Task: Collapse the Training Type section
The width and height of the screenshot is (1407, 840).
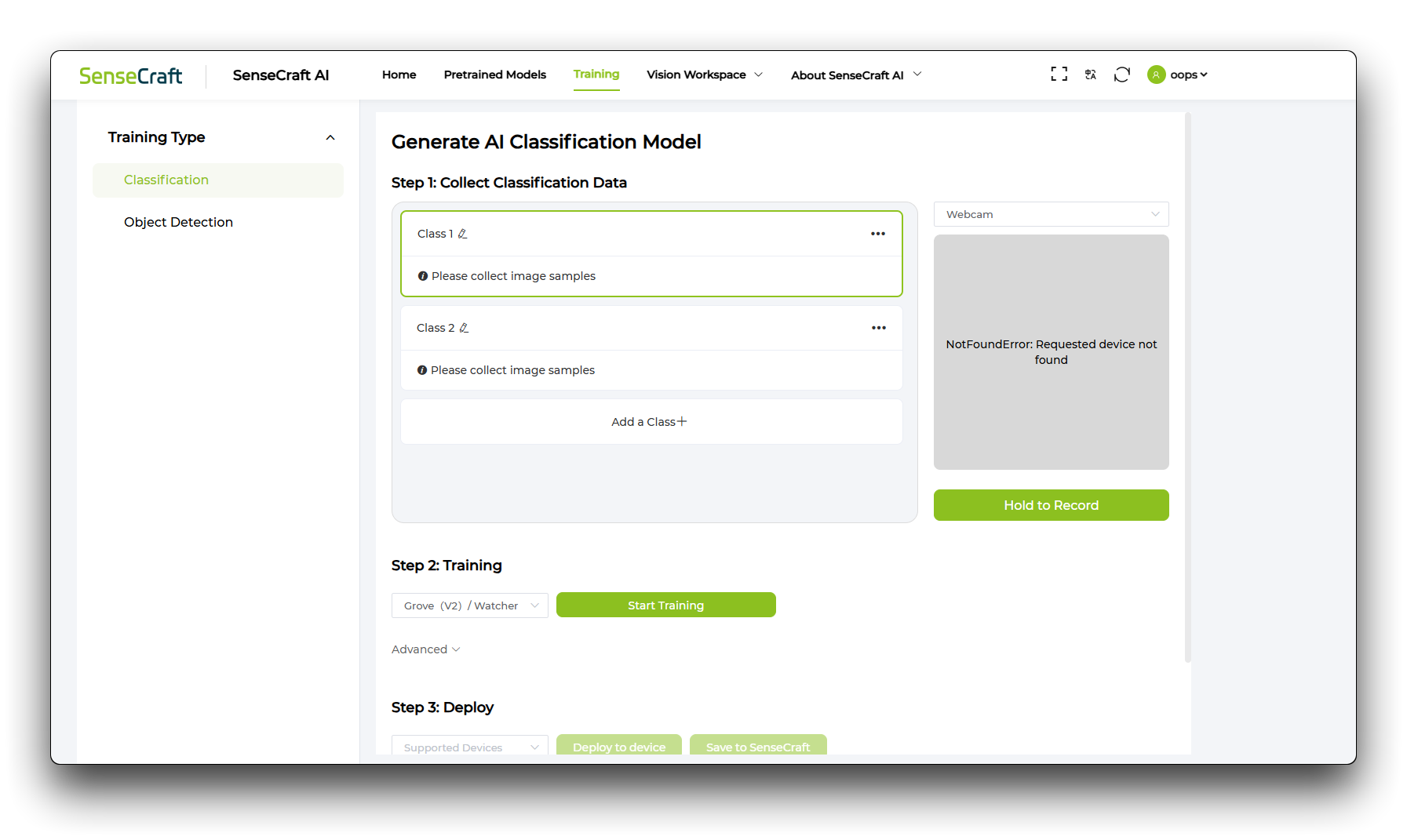Action: (x=330, y=137)
